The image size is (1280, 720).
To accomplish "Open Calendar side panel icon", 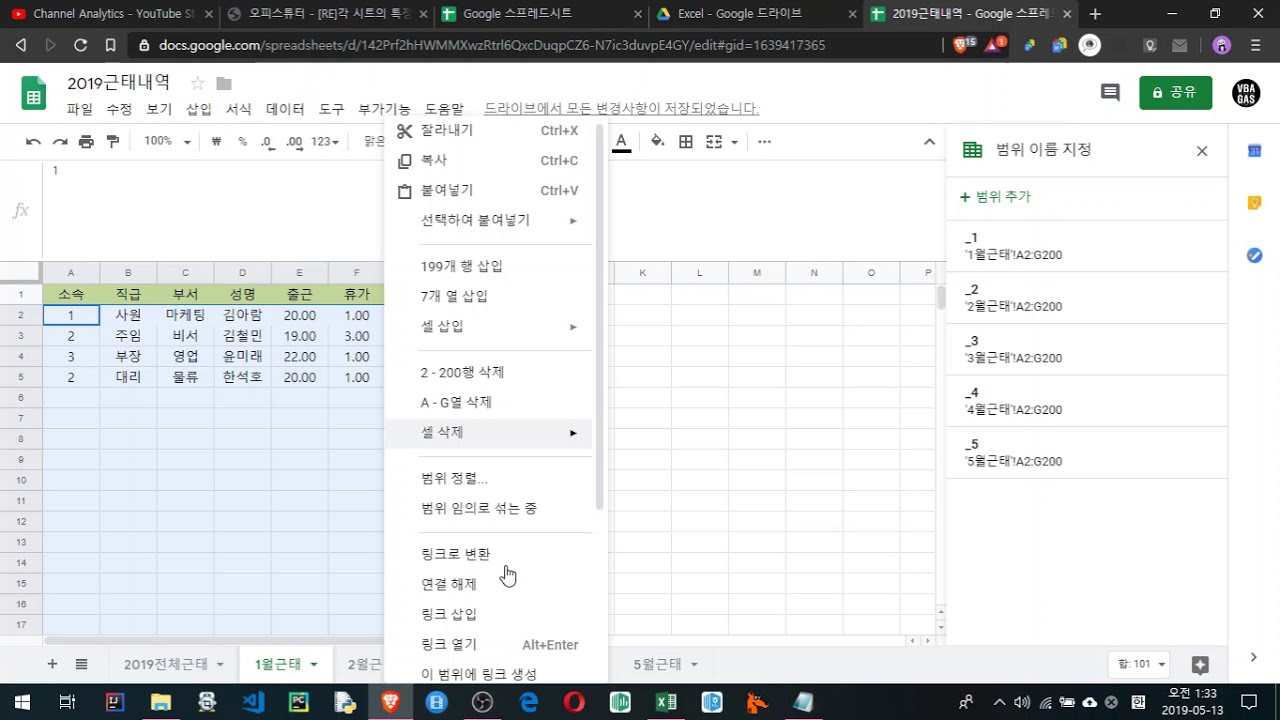I will coord(1254,151).
